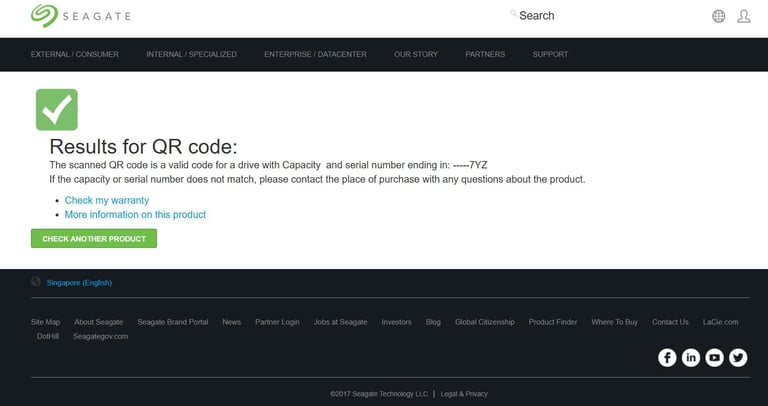
Task: Open the Legal & Privacy footer link
Action: pos(464,394)
